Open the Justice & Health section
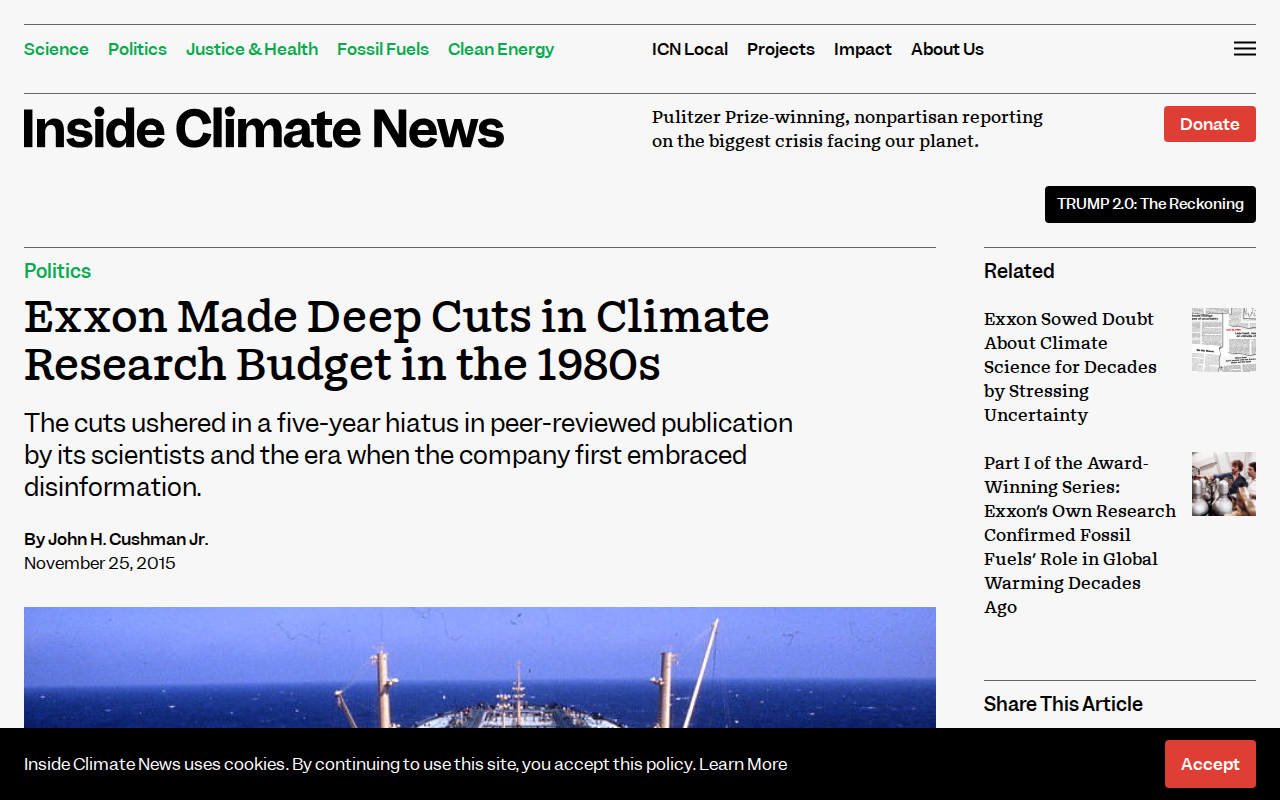This screenshot has width=1280, height=800. click(252, 49)
